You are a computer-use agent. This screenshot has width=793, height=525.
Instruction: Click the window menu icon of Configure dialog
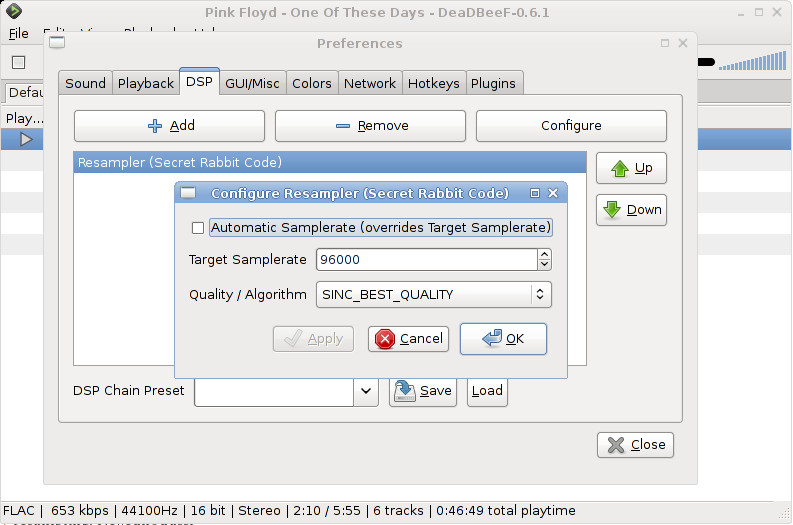pos(188,193)
